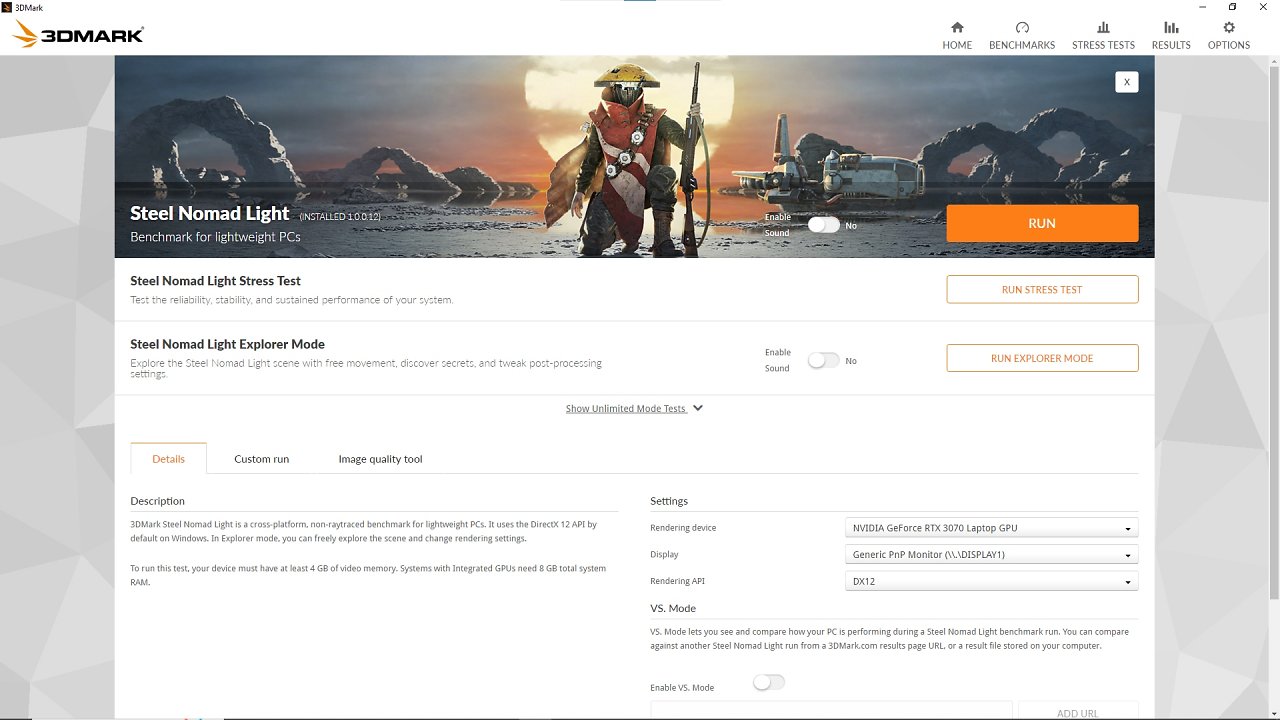Switch to the Custom run tab
Image resolution: width=1280 pixels, height=720 pixels.
(261, 459)
